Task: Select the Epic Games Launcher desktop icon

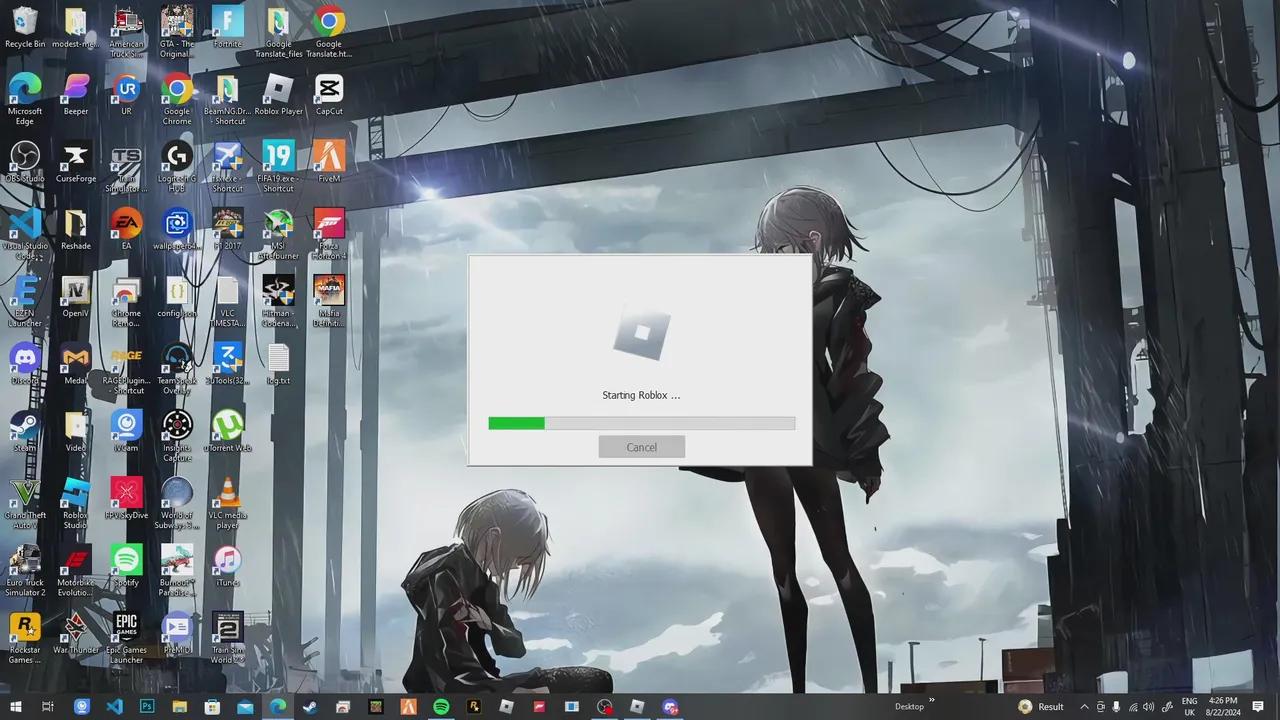Action: coord(126,638)
